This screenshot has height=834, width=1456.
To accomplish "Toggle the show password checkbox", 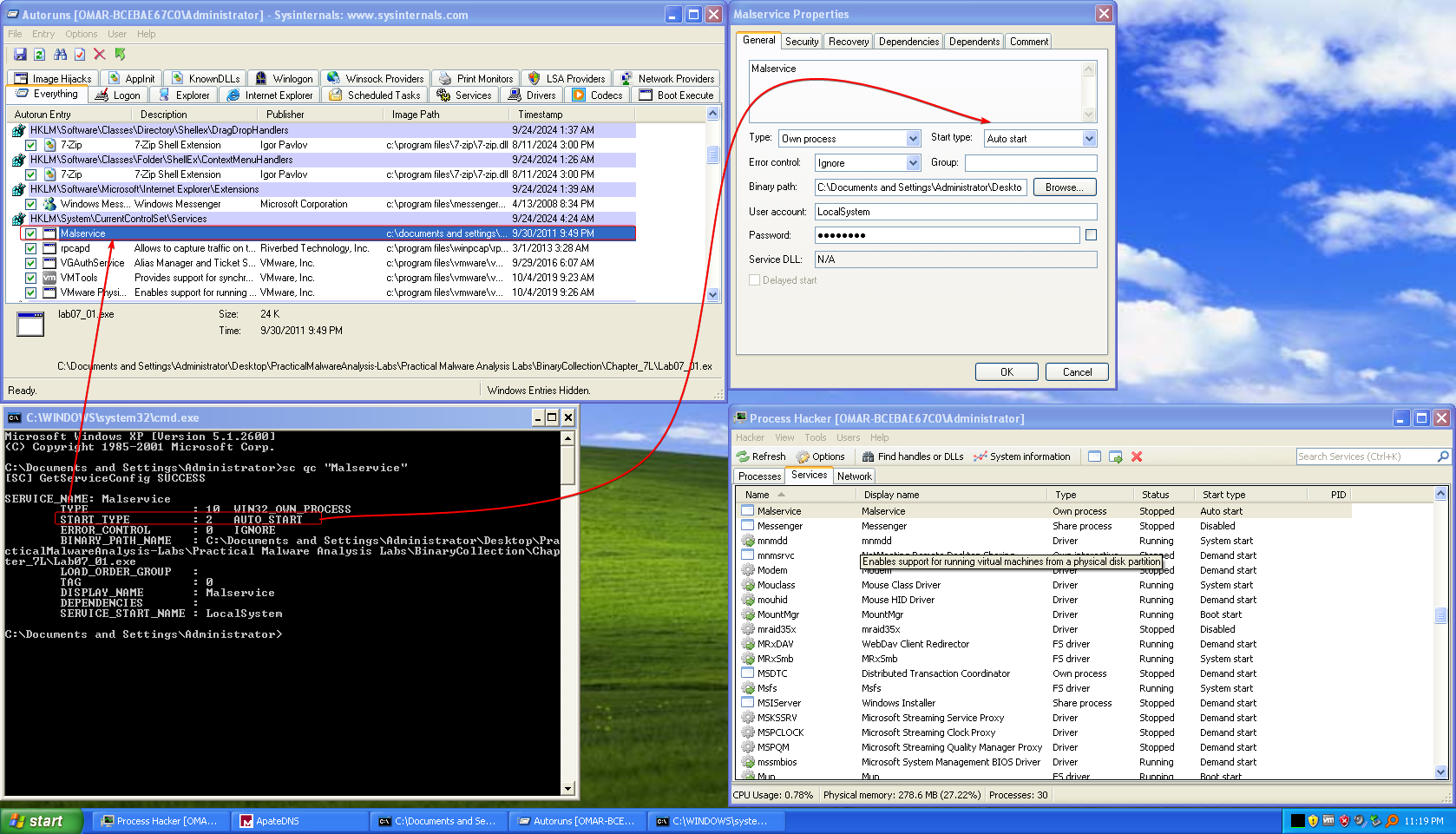I will tap(1091, 235).
